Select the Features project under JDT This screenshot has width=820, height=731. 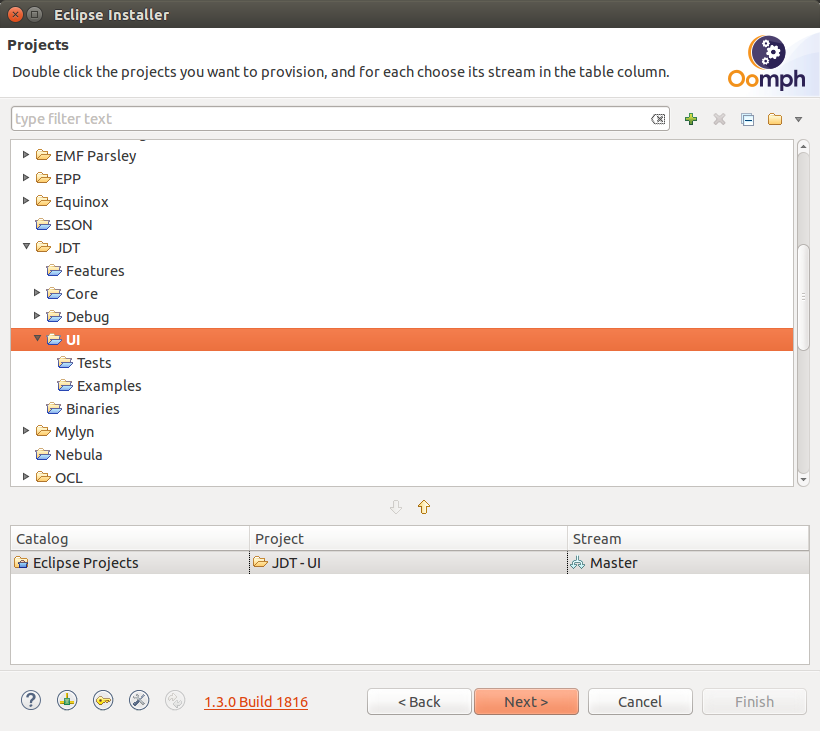pos(95,271)
